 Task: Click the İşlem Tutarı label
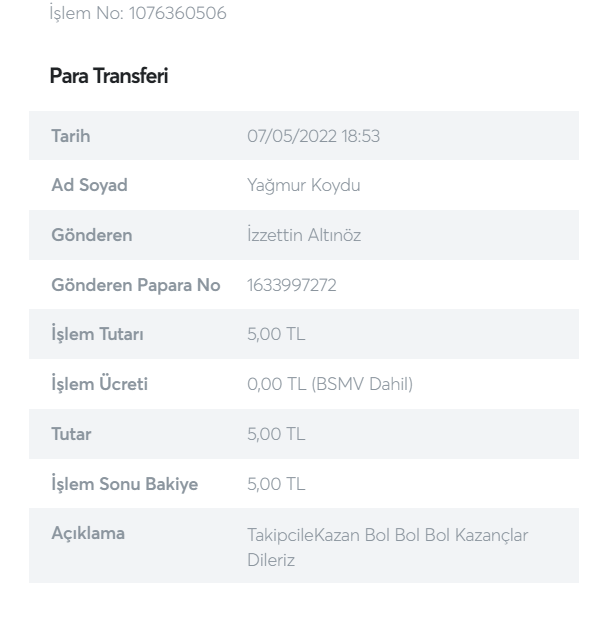click(97, 334)
